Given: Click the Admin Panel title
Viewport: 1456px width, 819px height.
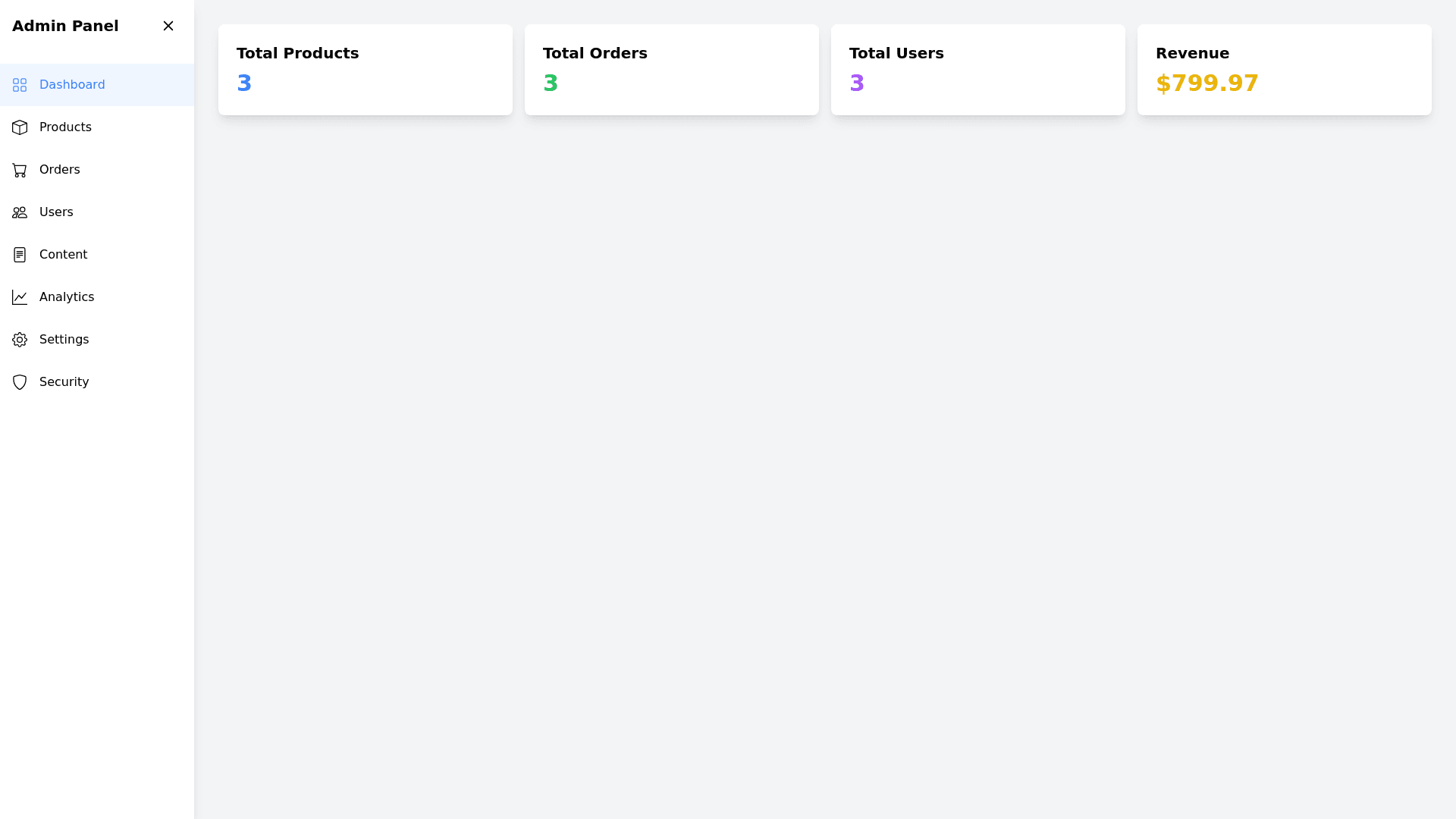Looking at the screenshot, I should click(65, 26).
